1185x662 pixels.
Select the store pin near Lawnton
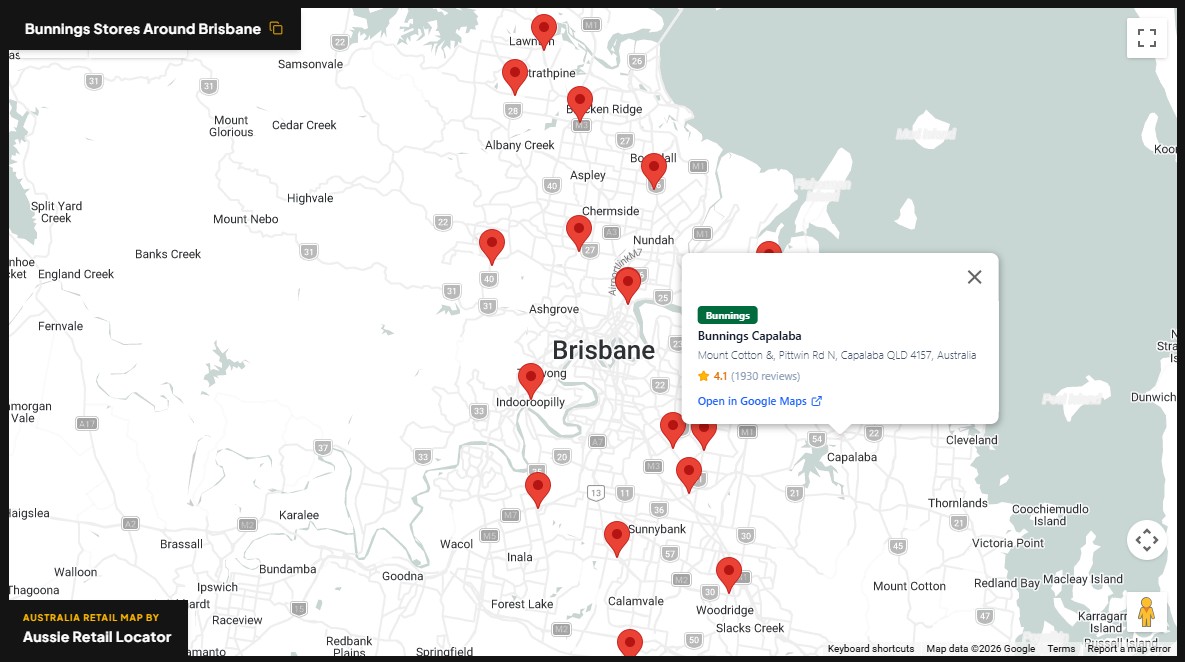coord(543,32)
